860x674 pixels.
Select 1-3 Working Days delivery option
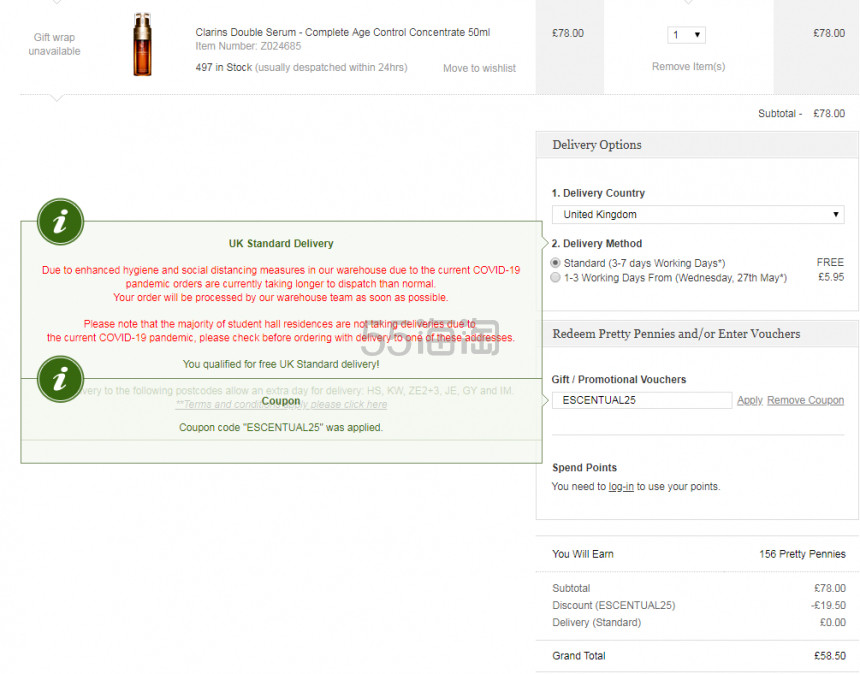point(556,277)
